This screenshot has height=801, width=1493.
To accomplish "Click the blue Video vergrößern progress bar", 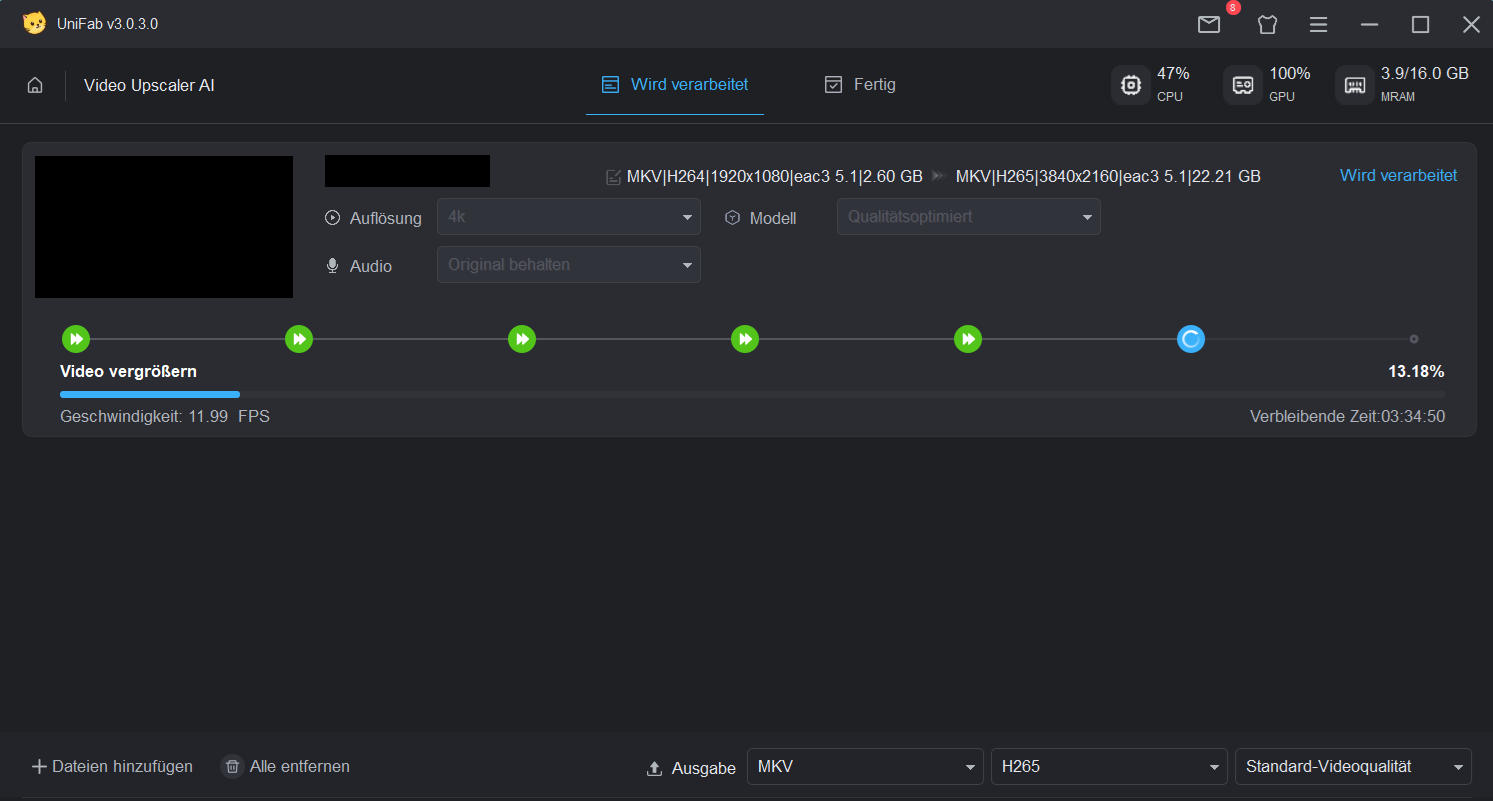I will pos(150,395).
